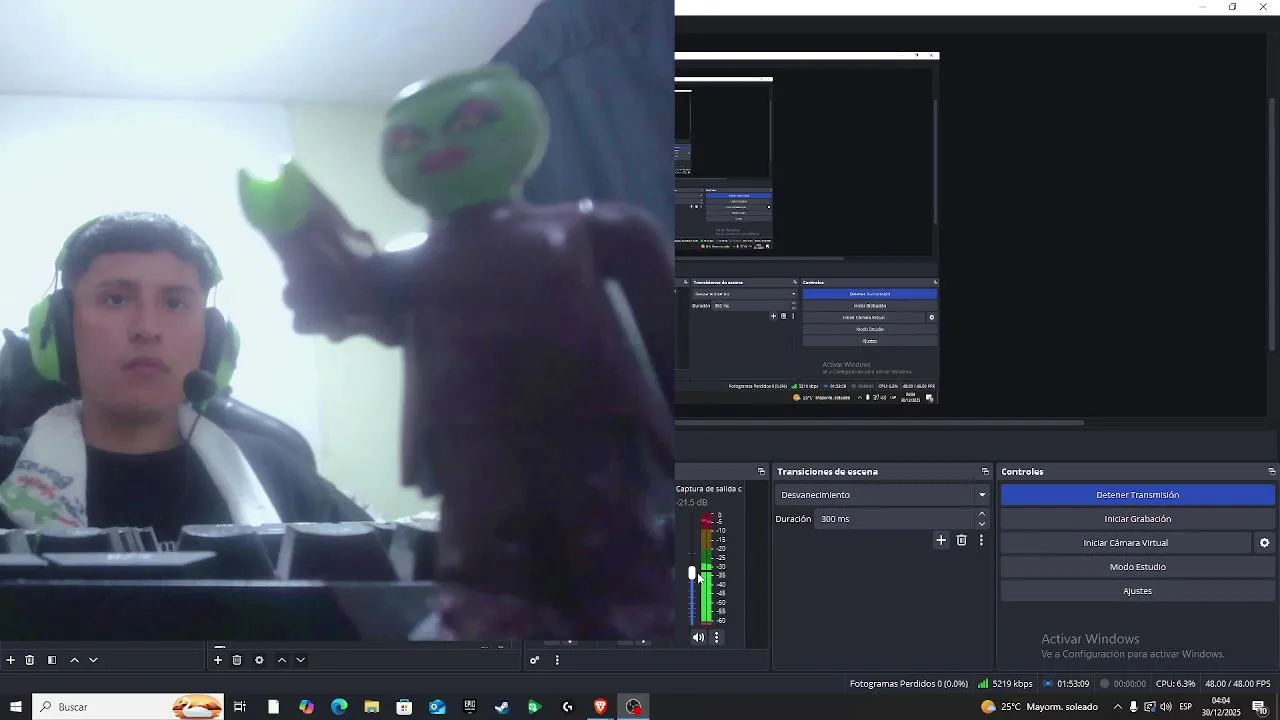Open advanced audio properties gears icon
Screen dimensions: 1280x720
[535, 660]
